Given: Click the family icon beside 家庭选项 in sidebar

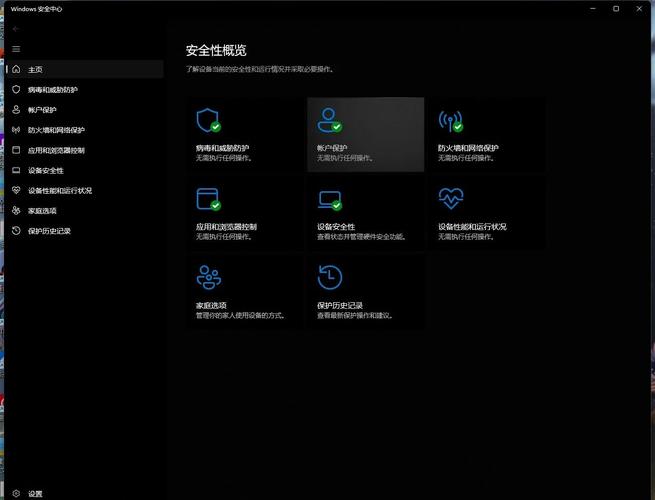Looking at the screenshot, I should point(16,210).
